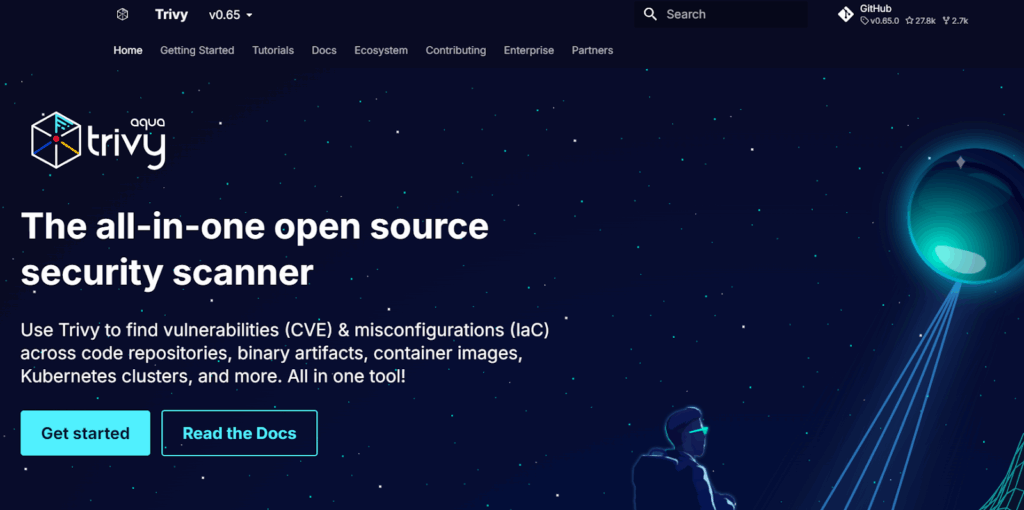
Task: Switch to the Docs tab
Action: (x=324, y=50)
